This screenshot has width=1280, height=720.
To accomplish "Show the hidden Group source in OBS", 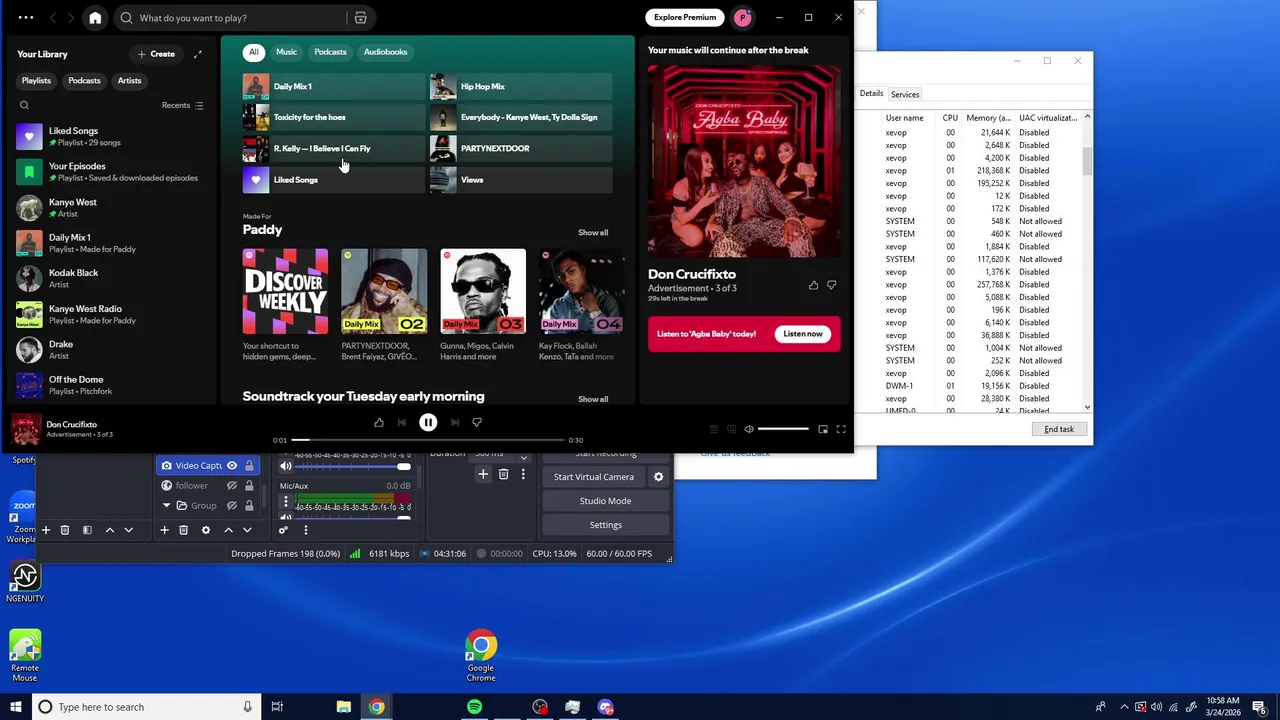I will click(x=232, y=506).
